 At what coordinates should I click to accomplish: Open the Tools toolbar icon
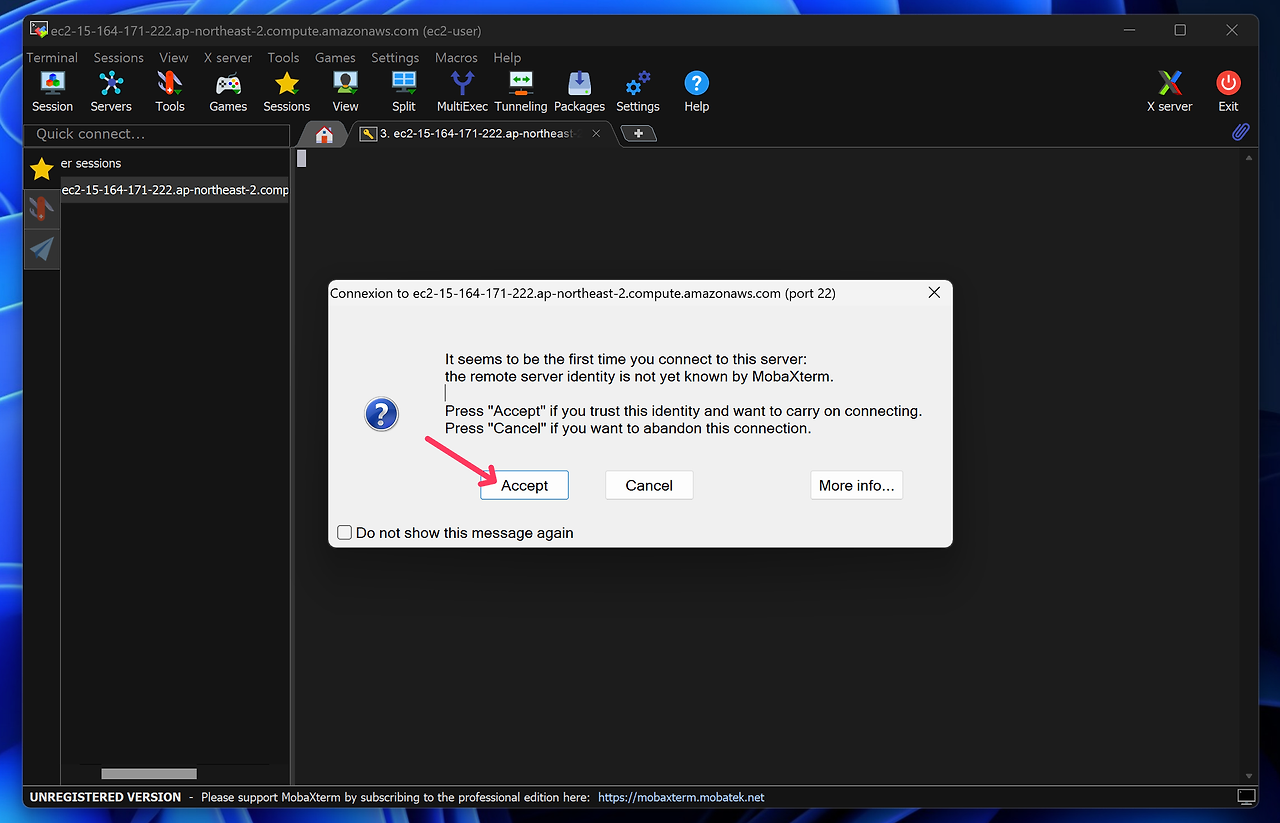pos(170,91)
